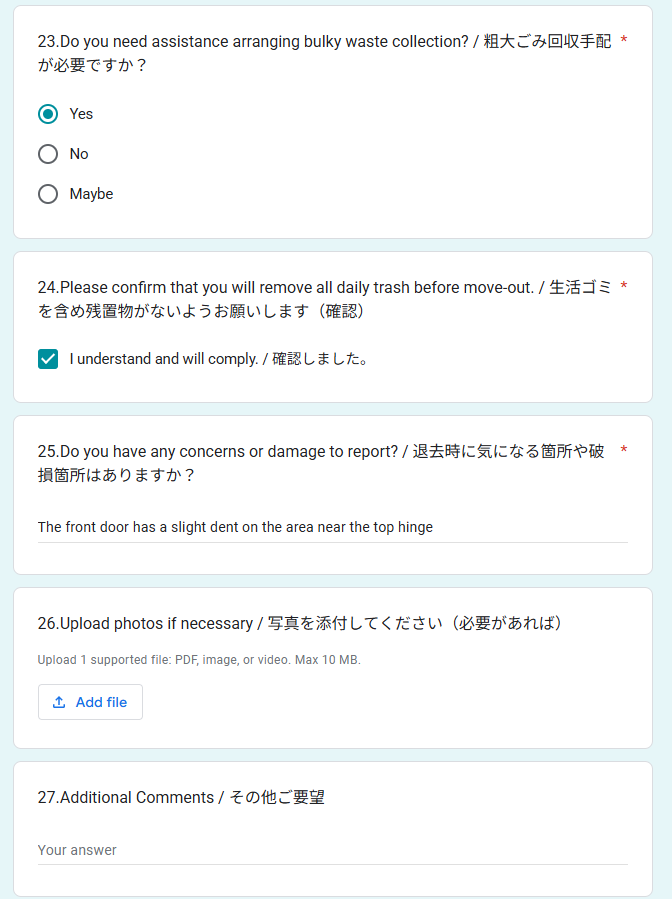Click the 'Maybe' option label text
Viewport: 672px width, 899px height.
point(91,194)
